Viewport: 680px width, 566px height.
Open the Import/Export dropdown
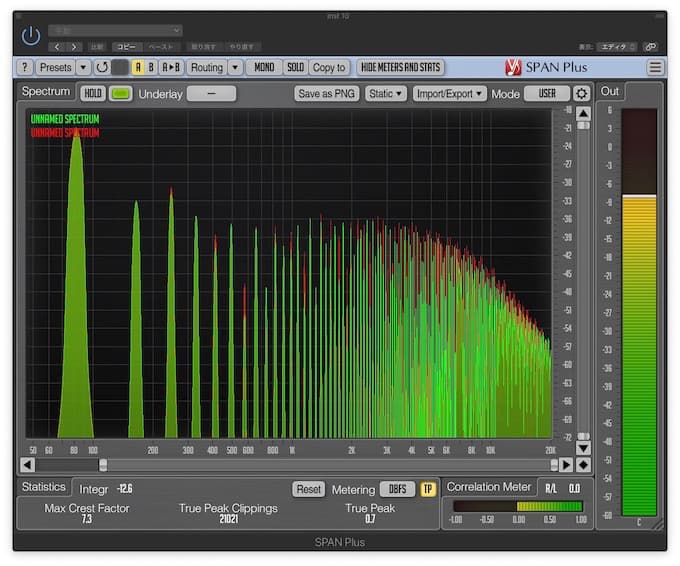click(449, 93)
